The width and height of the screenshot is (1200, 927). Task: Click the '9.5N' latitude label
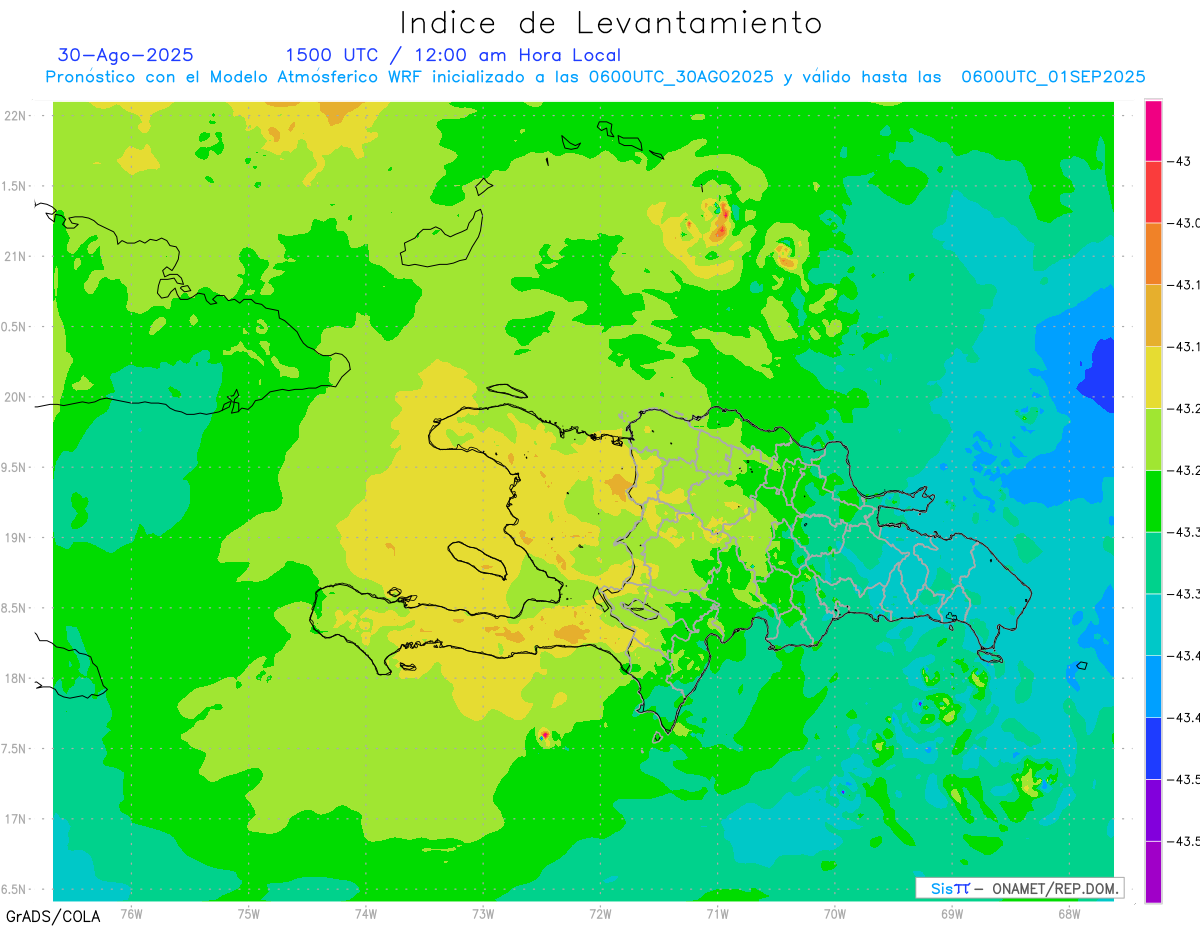[14, 468]
